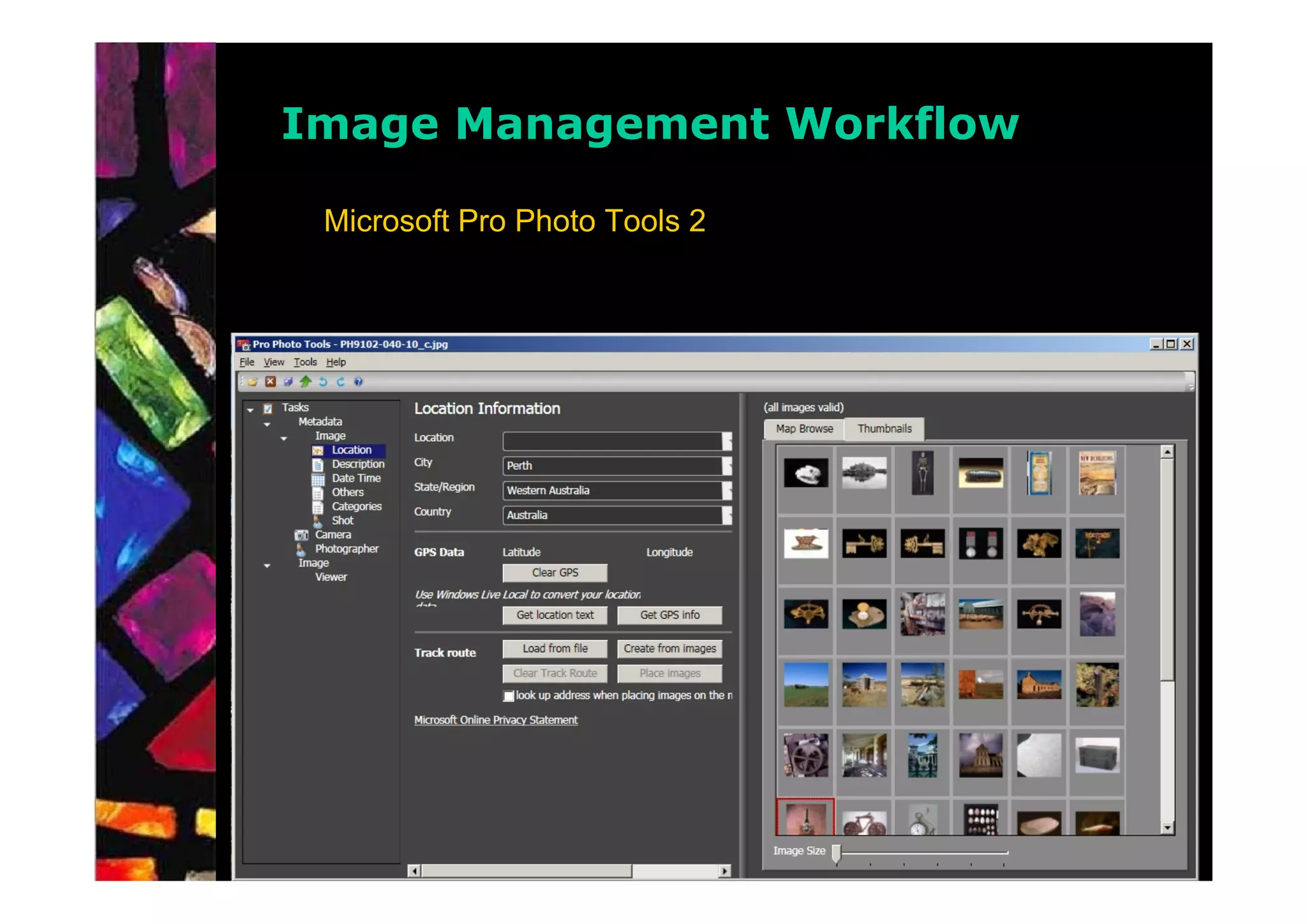Switch to the Map Browse tab
The width and height of the screenshot is (1307, 924).
pos(804,429)
